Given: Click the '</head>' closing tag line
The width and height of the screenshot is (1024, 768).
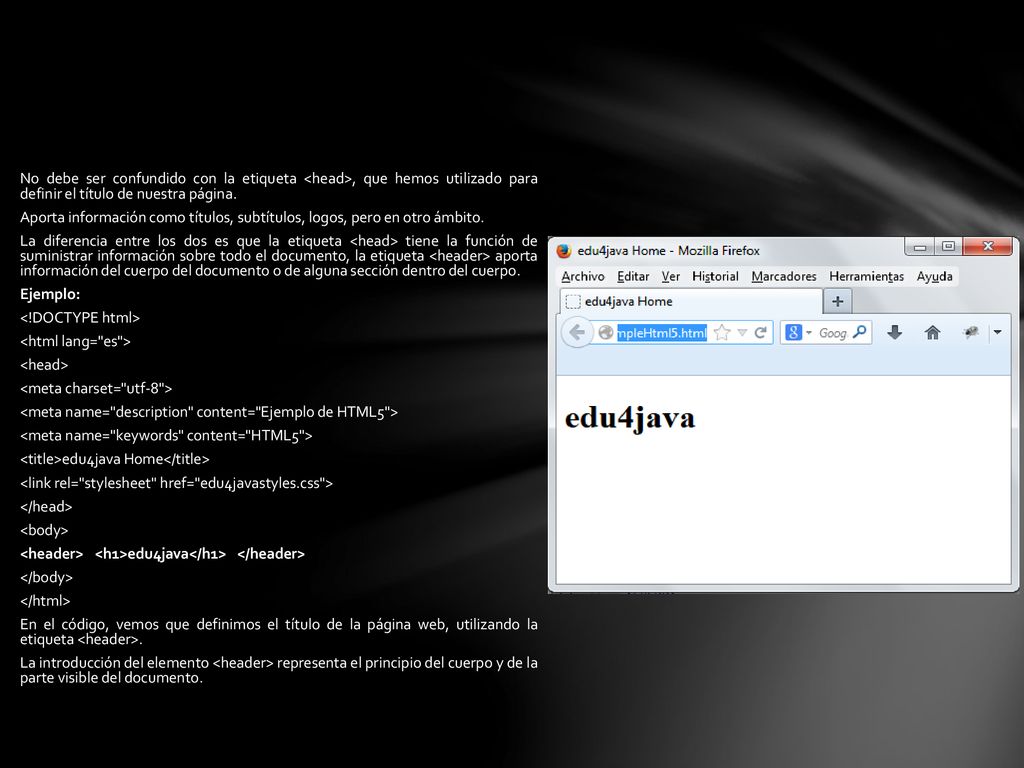Looking at the screenshot, I should tap(46, 507).
